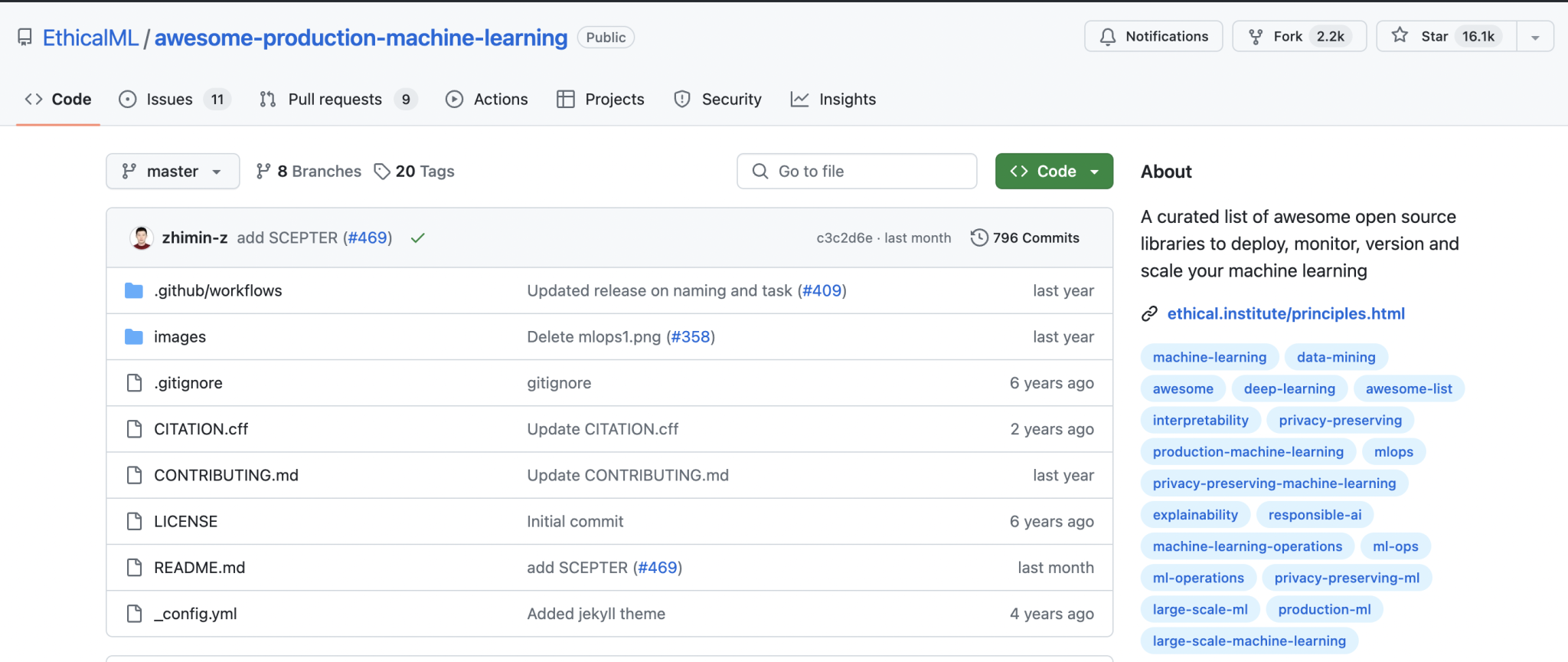Select the machine-learning topic tag
The height and width of the screenshot is (662, 1568).
(1210, 357)
